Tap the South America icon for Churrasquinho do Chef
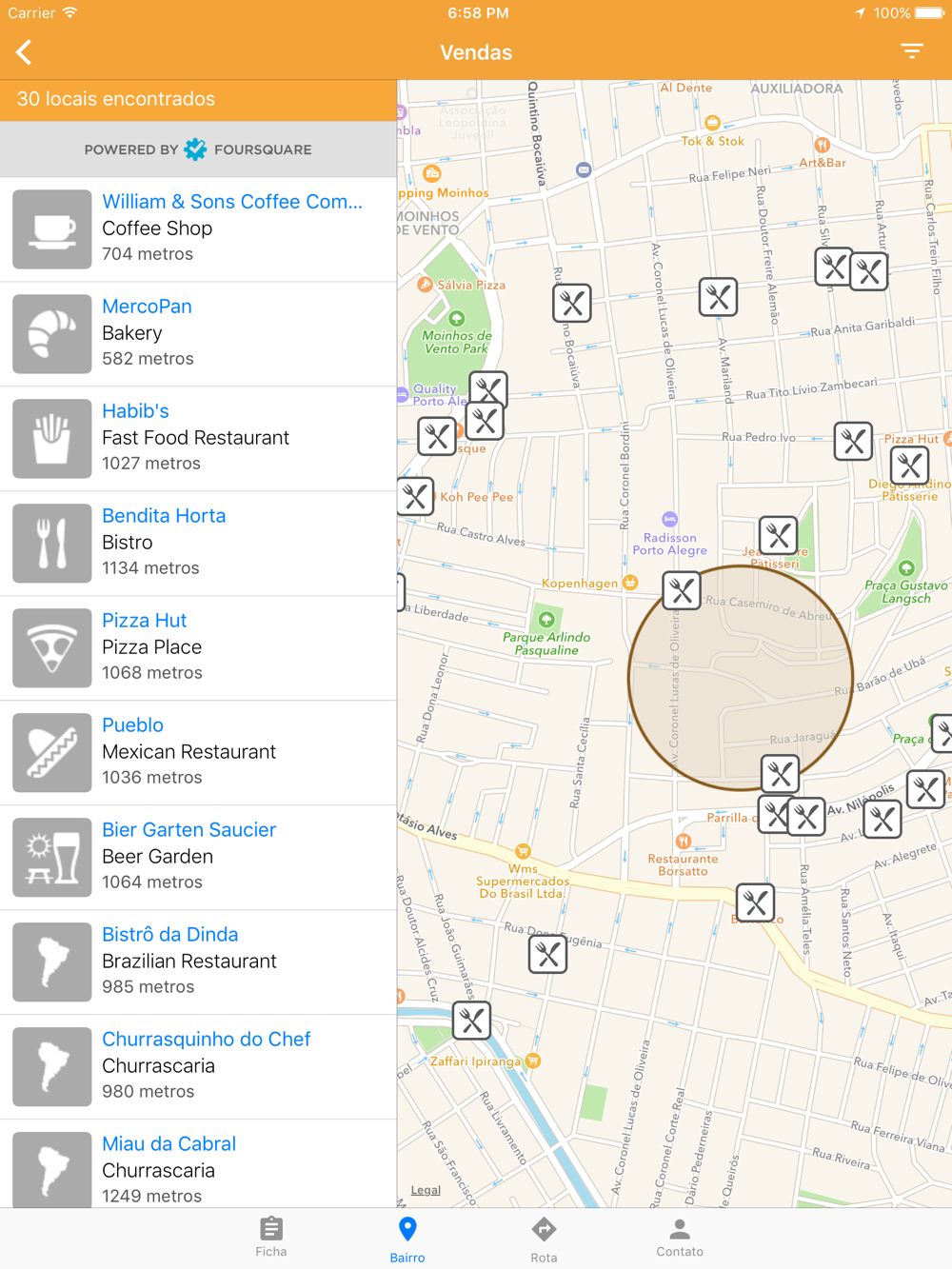The width and height of the screenshot is (952, 1269). click(52, 1067)
